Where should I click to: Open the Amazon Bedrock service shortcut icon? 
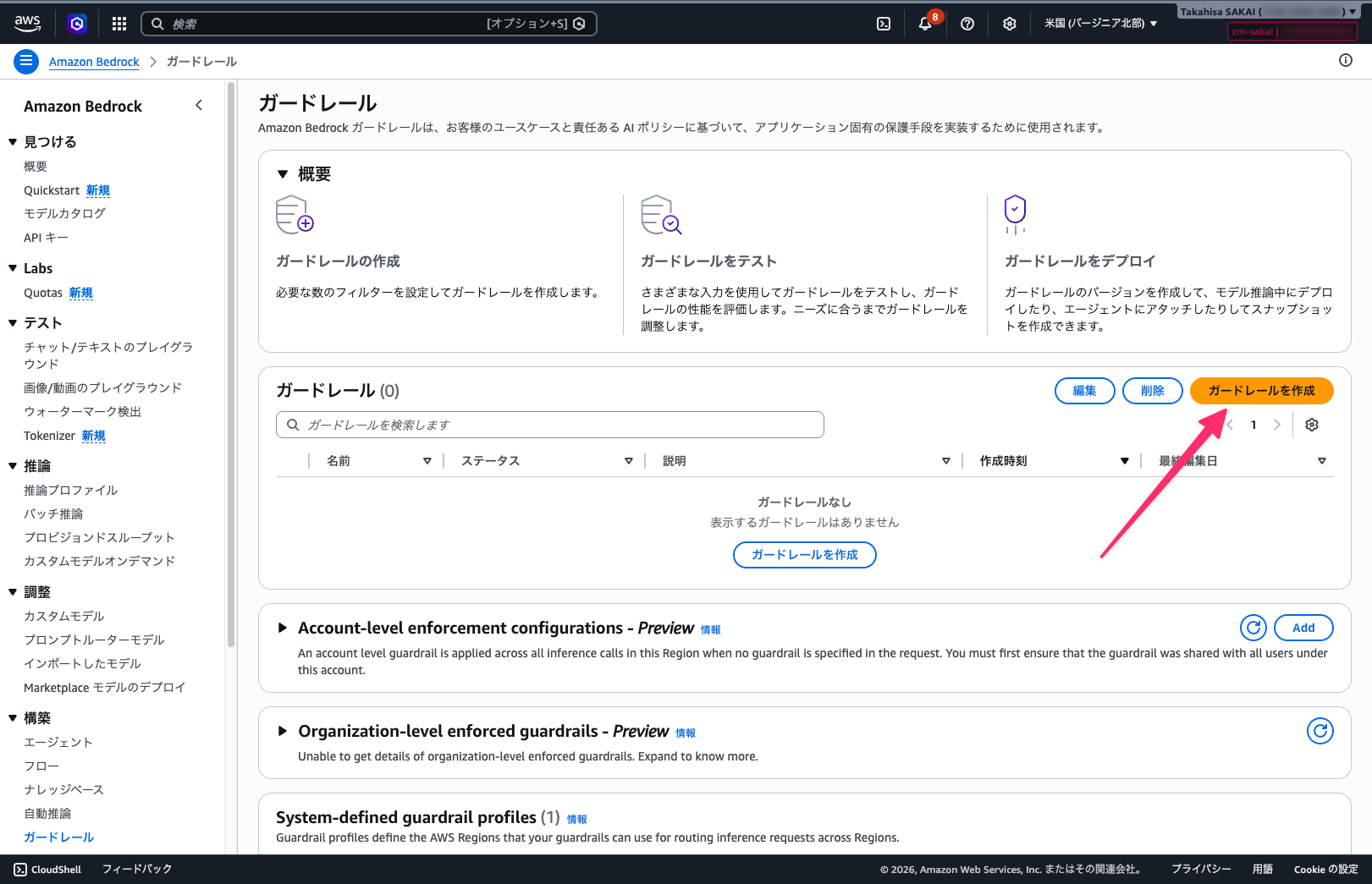click(77, 24)
